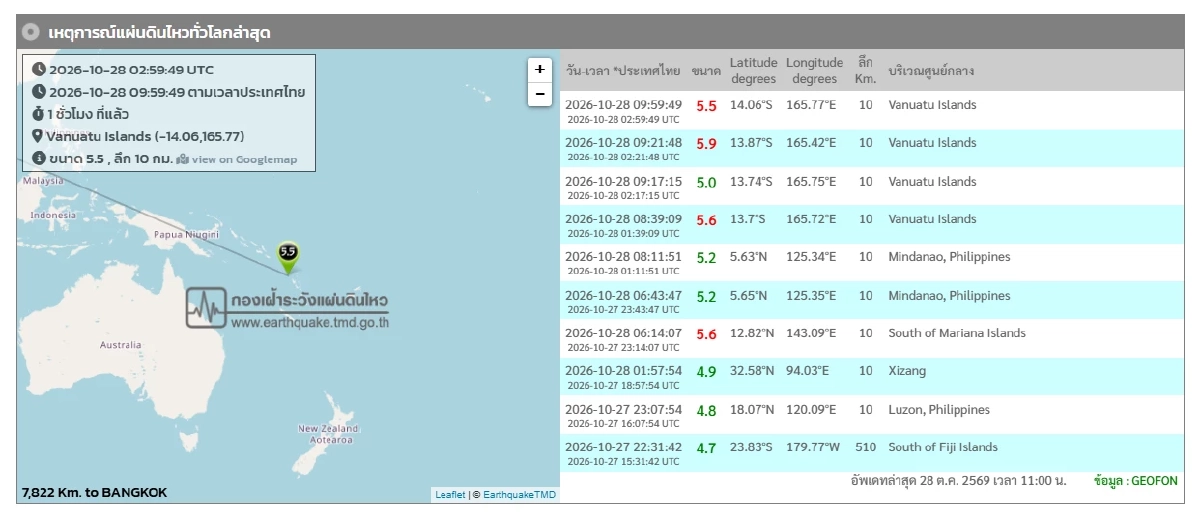Select the 09:21:48 earthquake time cell
Screen dimensions: 1200x519
coord(623,148)
